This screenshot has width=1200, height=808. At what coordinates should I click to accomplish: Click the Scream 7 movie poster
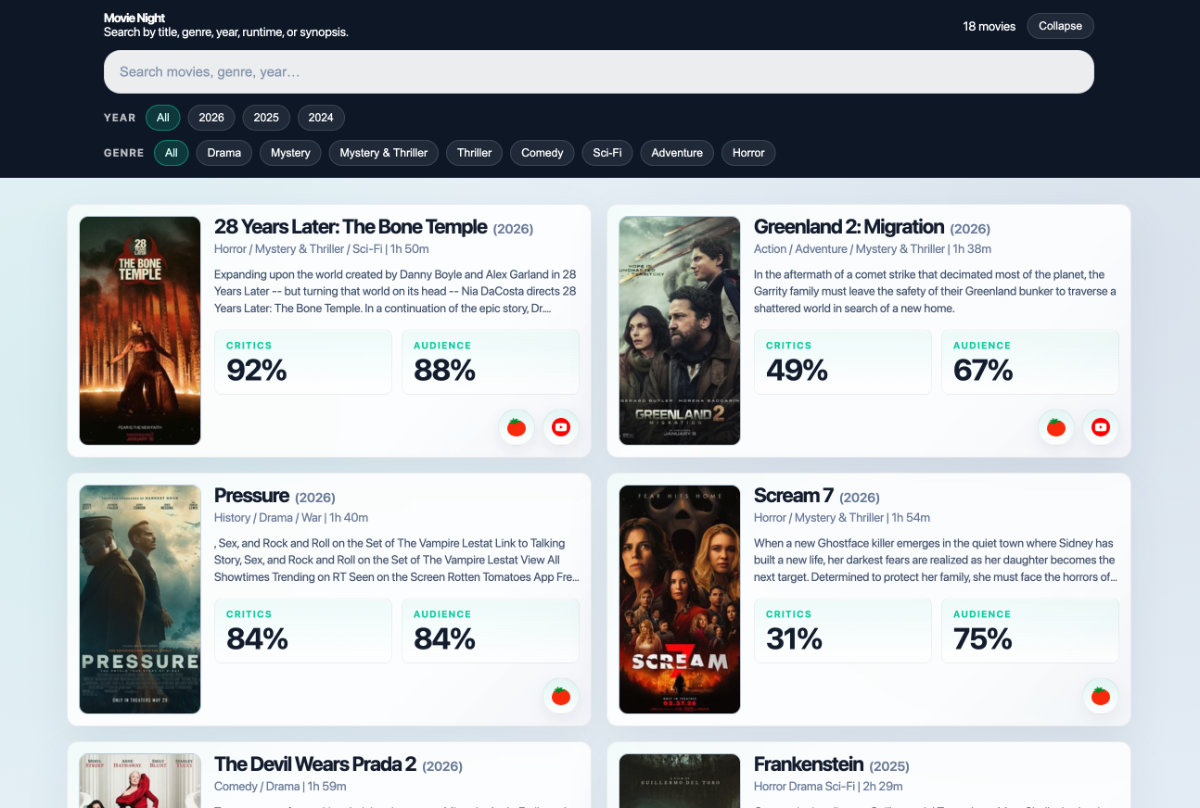point(680,600)
